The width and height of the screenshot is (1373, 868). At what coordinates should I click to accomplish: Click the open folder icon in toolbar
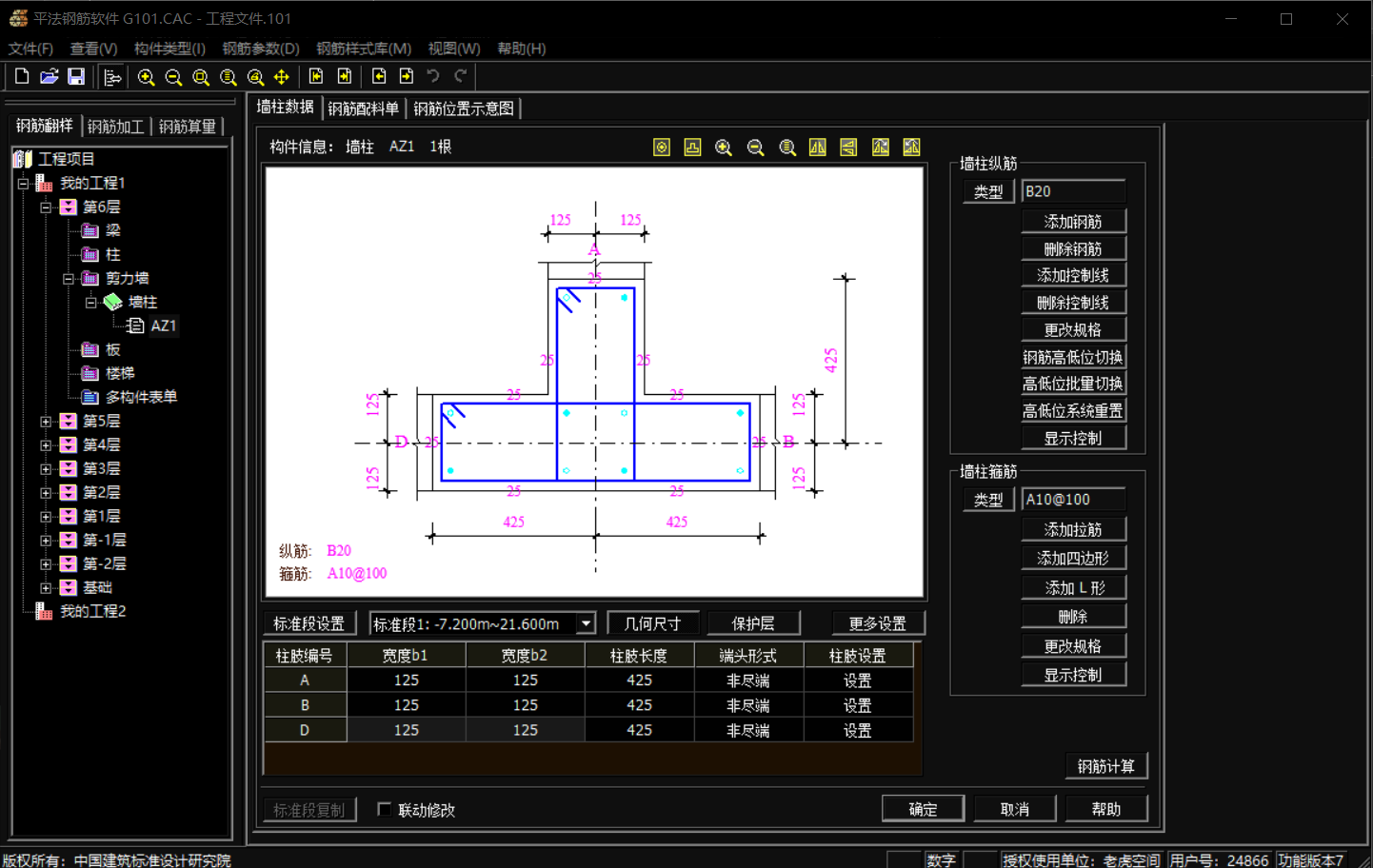tap(49, 77)
